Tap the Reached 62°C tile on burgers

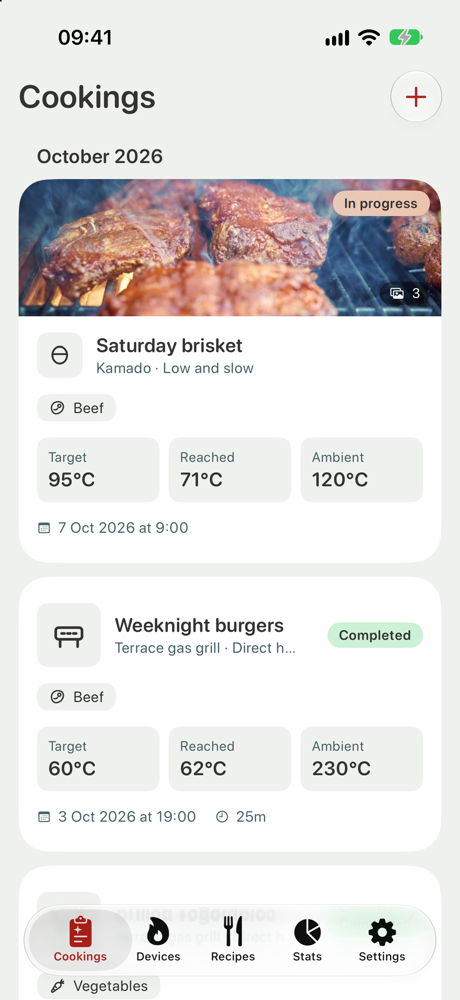point(230,759)
